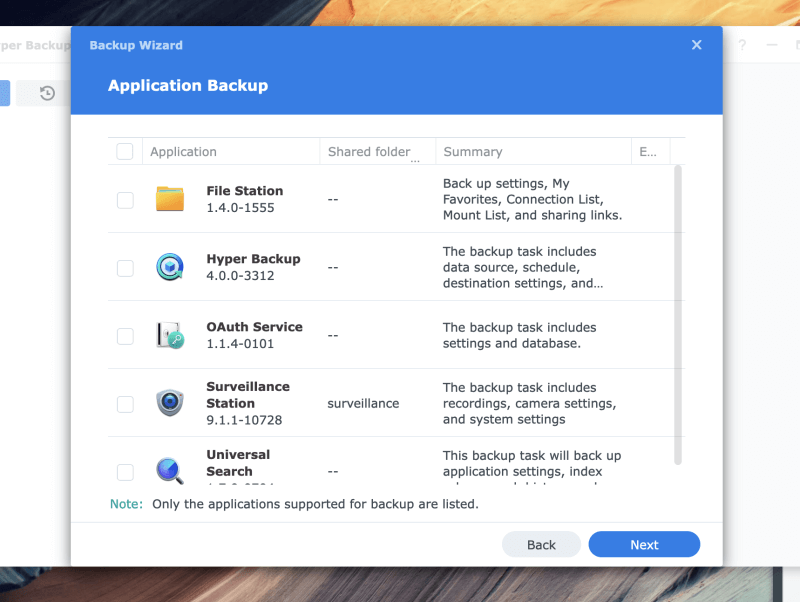
Task: Click the OAuth Service app icon
Action: [x=170, y=335]
